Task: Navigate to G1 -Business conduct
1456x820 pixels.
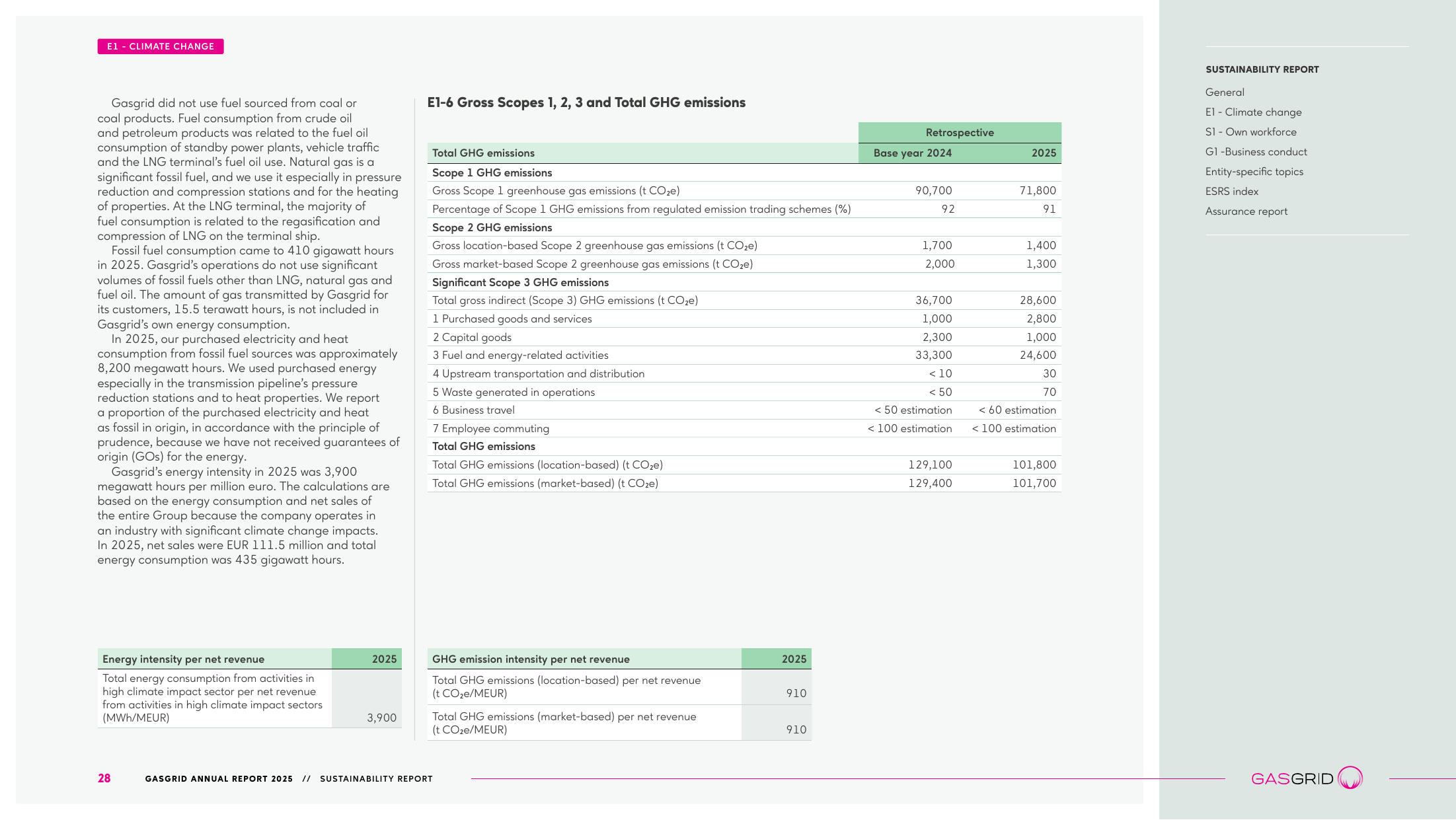Action: coord(1256,152)
